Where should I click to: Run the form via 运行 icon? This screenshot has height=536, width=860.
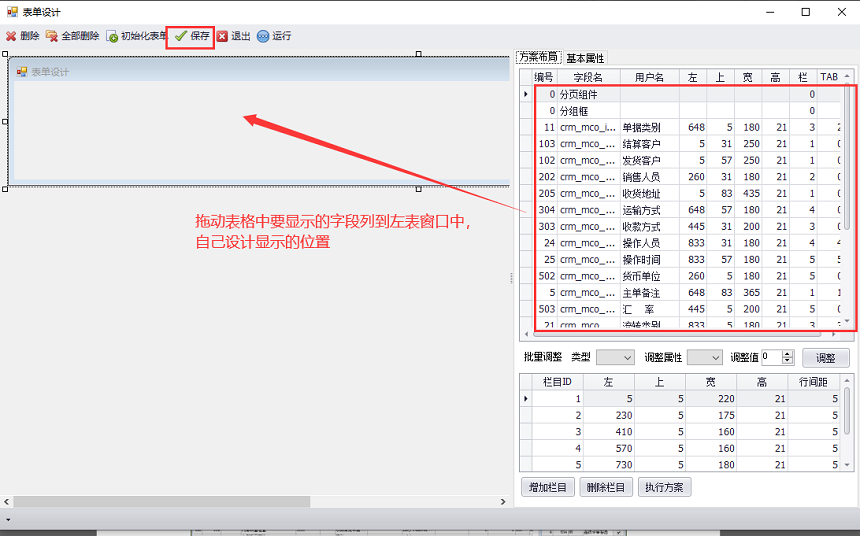[263, 36]
